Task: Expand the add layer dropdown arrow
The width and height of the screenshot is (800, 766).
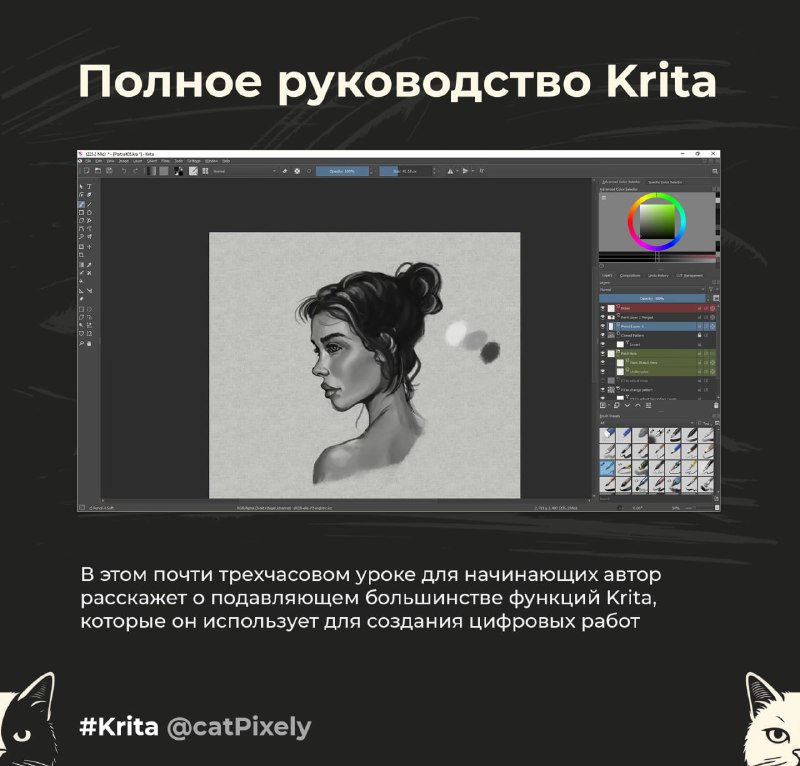Action: 609,406
